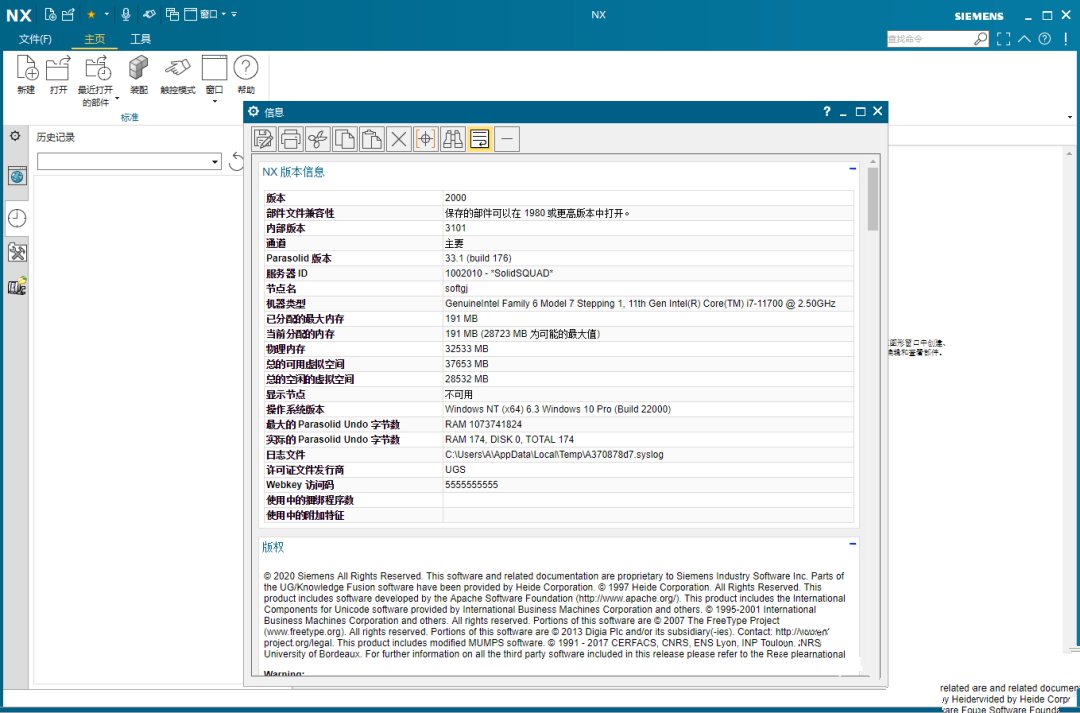This screenshot has height=713, width=1080.
Task: Click the Parasolid 版本 value 33.1 (build 176)
Action: click(x=478, y=258)
